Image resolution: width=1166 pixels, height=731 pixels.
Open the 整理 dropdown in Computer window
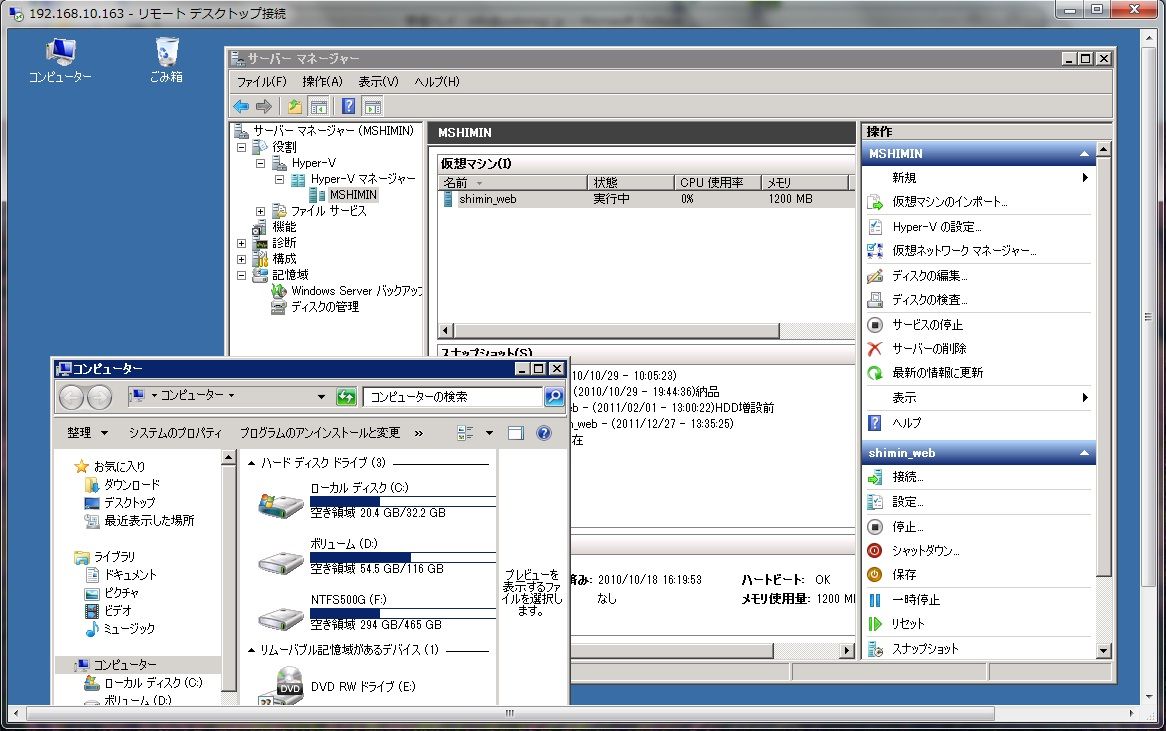88,433
